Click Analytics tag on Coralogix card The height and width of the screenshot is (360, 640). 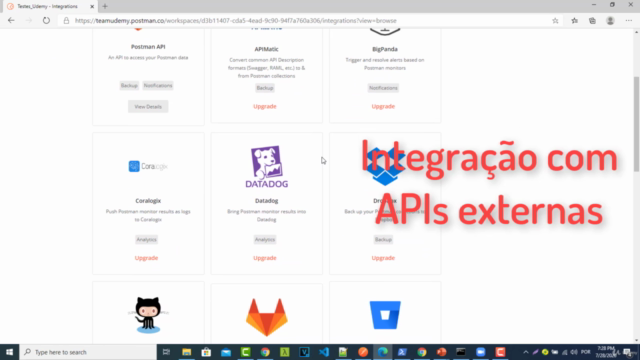tap(146, 240)
